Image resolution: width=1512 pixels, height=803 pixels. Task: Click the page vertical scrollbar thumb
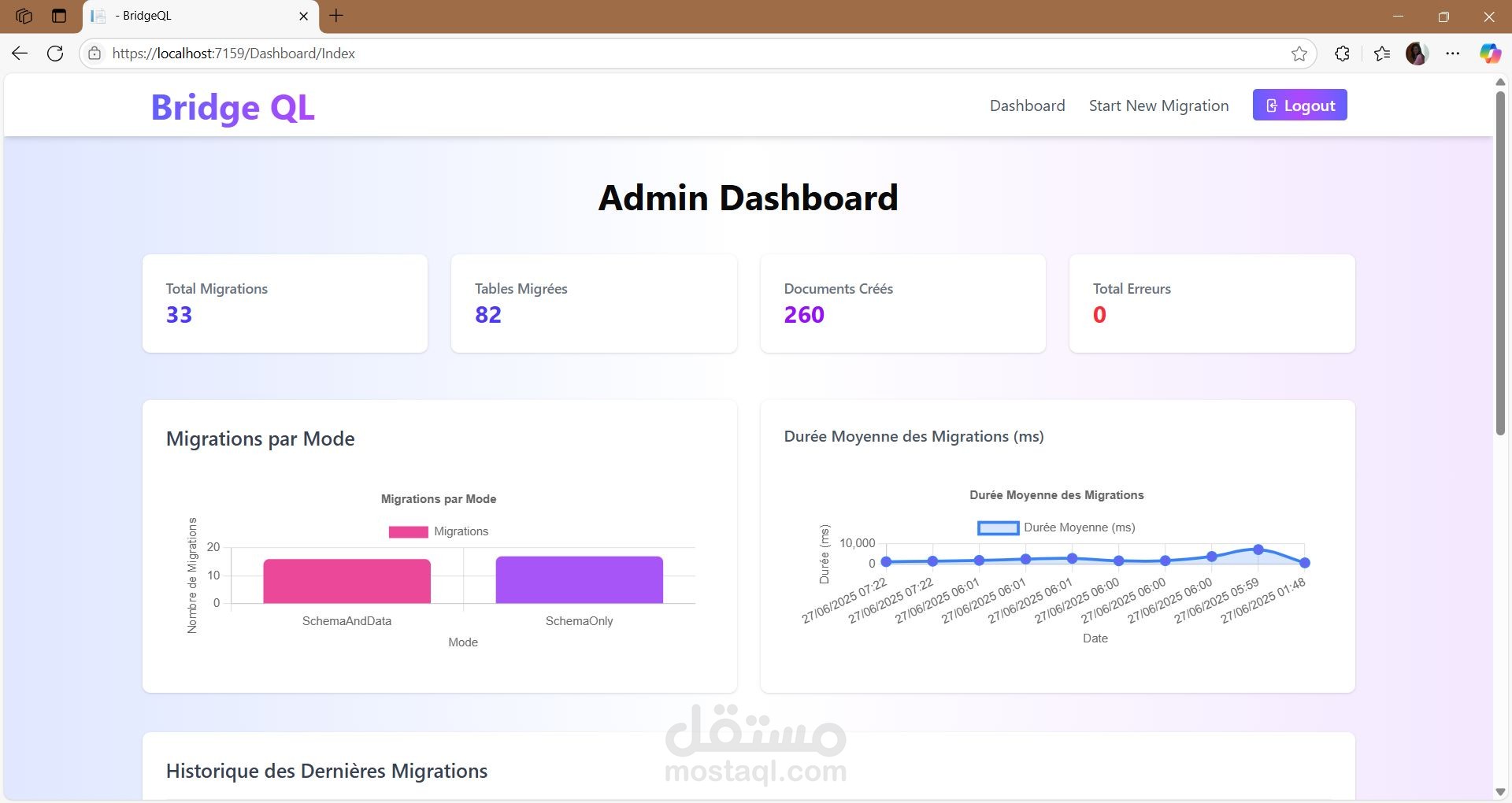1500,263
